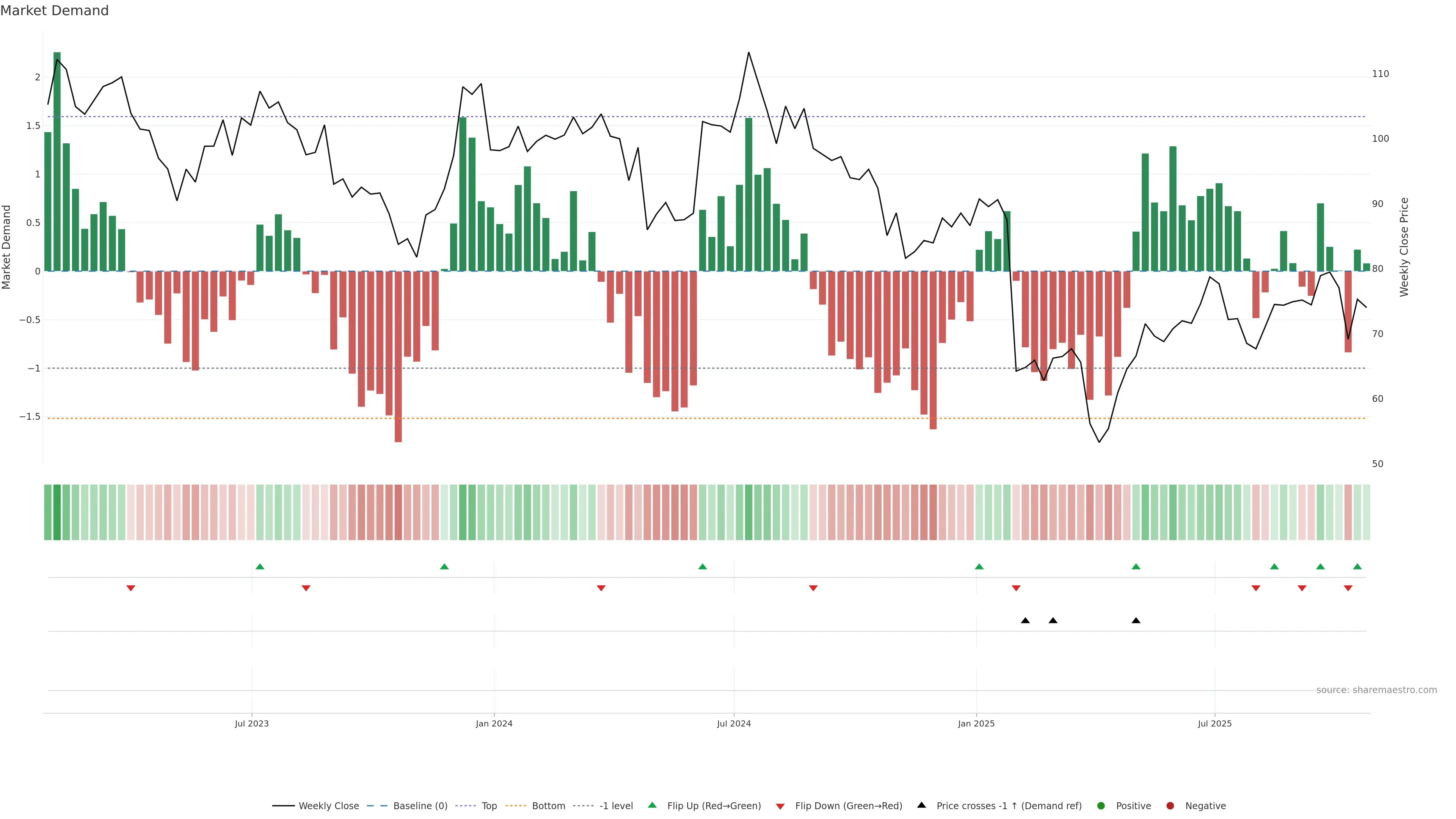Toggle Weekly Close legend entry
1456x819 pixels.
[x=328, y=806]
